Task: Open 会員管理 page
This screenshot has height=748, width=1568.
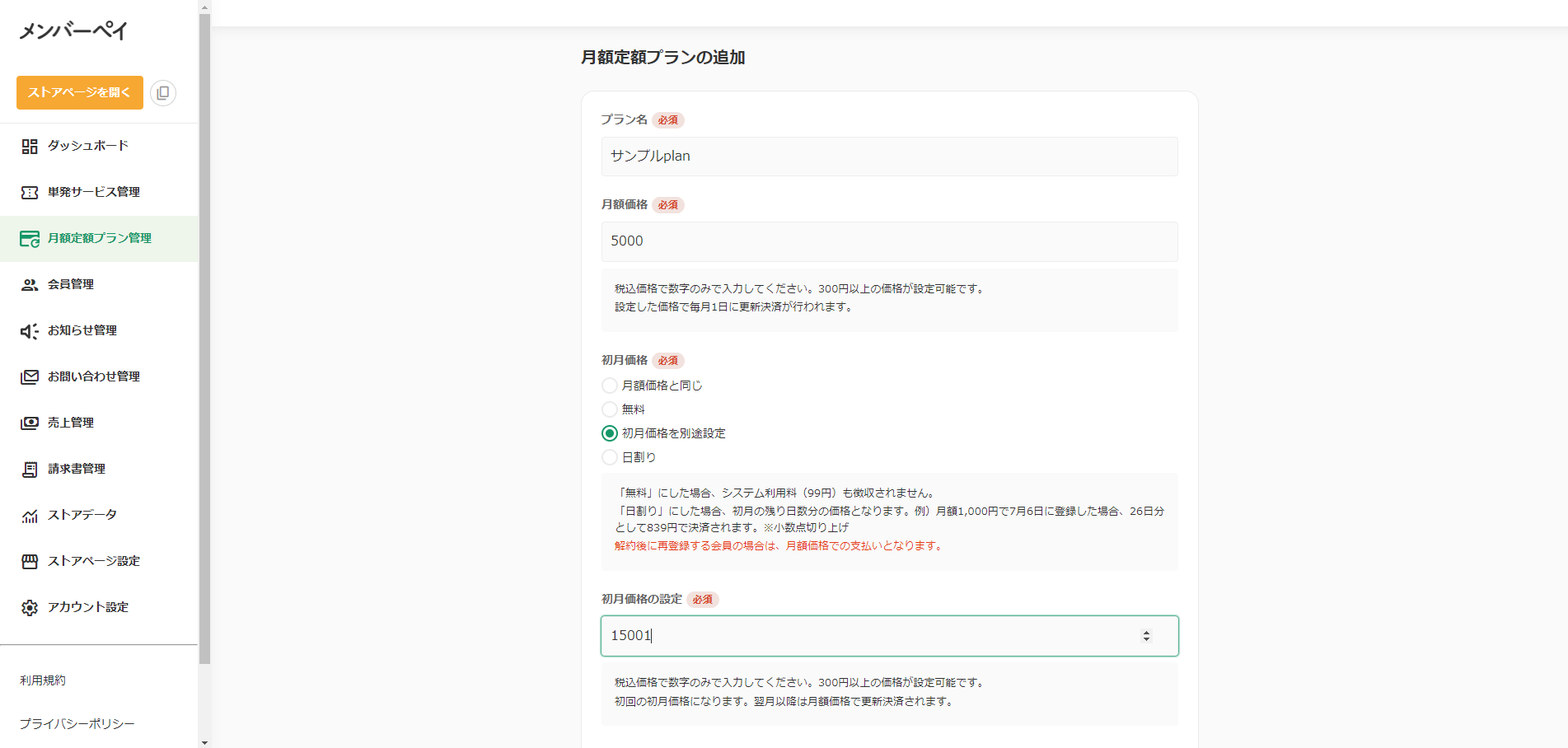Action: 99,284
